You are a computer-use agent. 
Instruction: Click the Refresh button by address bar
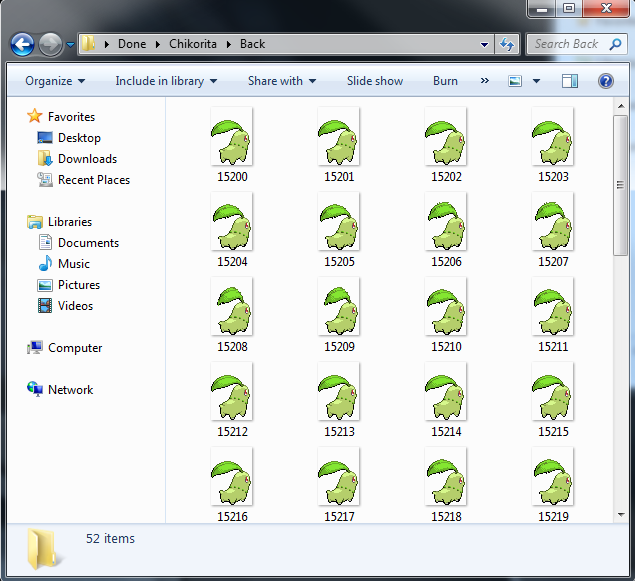tap(507, 44)
